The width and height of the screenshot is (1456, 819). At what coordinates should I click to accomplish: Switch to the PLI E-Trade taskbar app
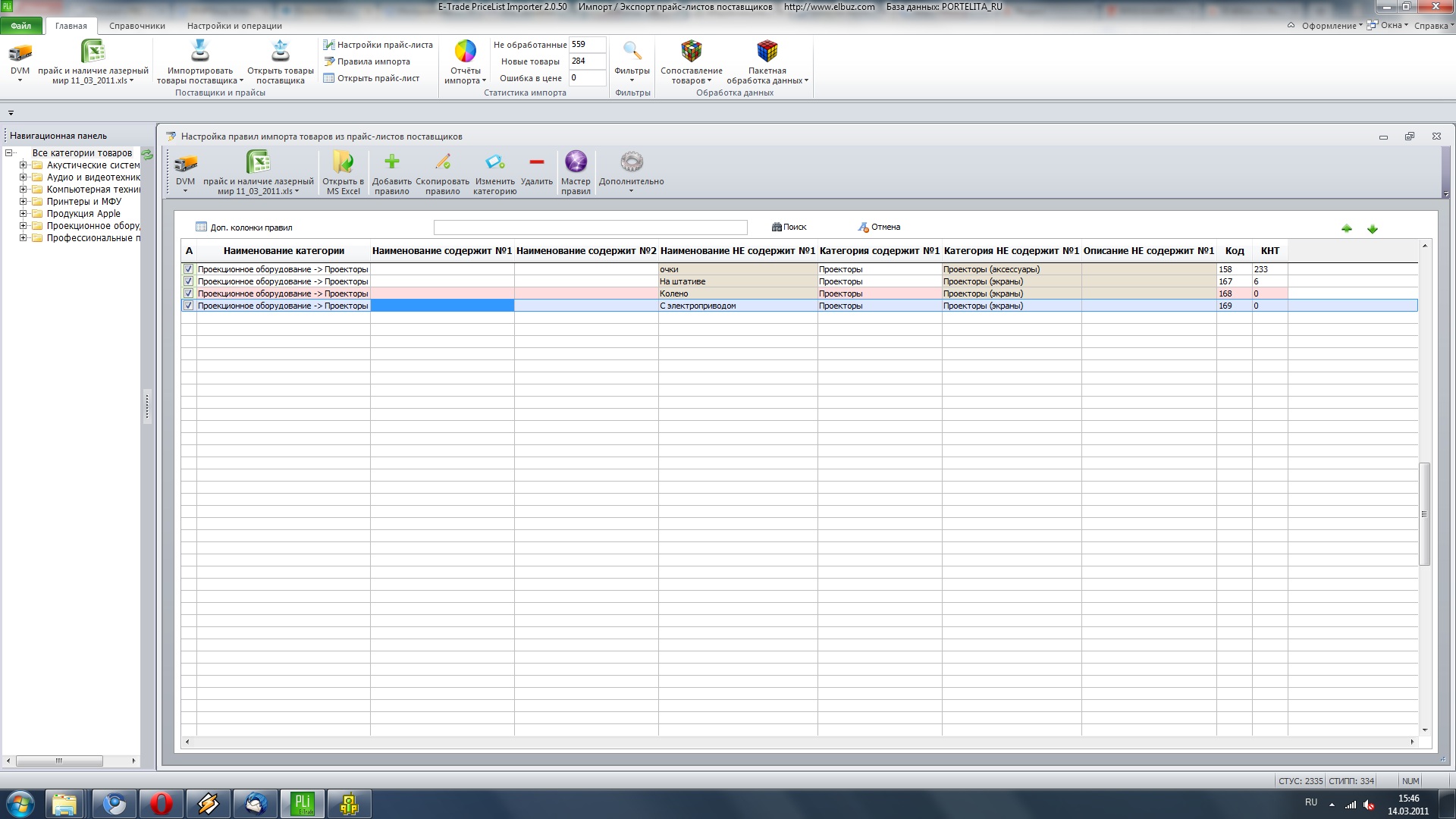point(303,804)
